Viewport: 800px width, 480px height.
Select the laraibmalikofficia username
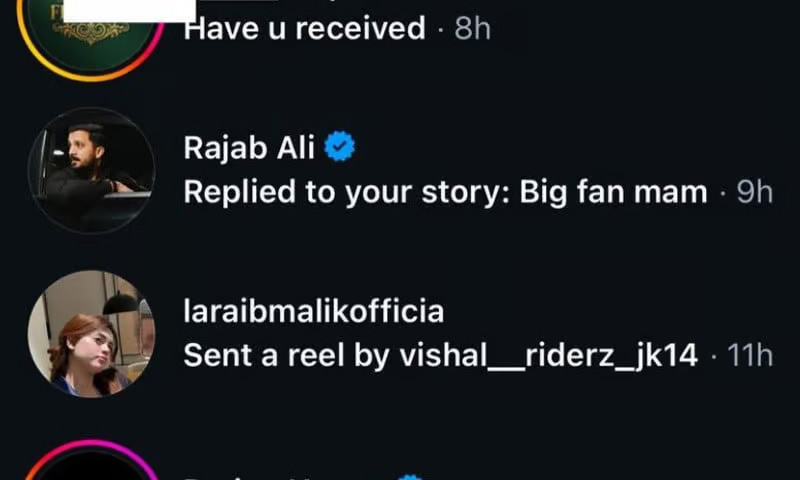pyautogui.click(x=313, y=312)
